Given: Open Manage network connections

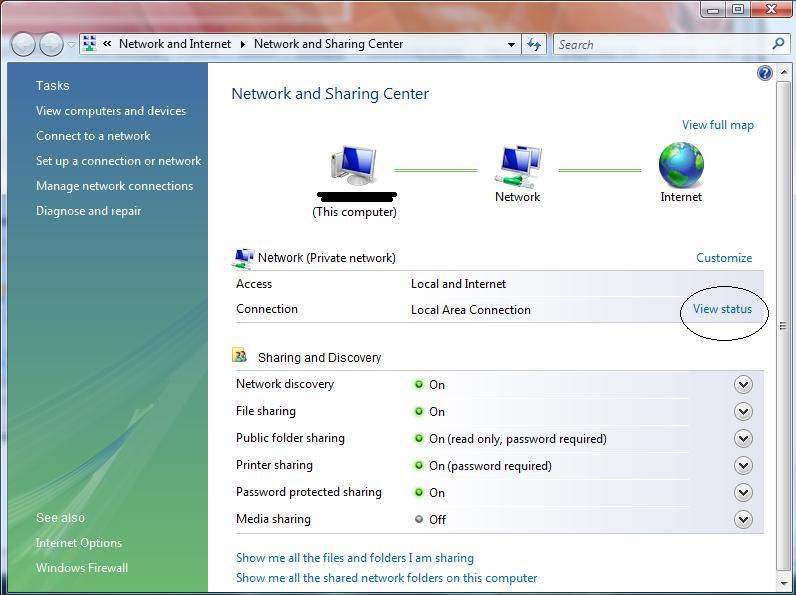Looking at the screenshot, I should click(114, 186).
